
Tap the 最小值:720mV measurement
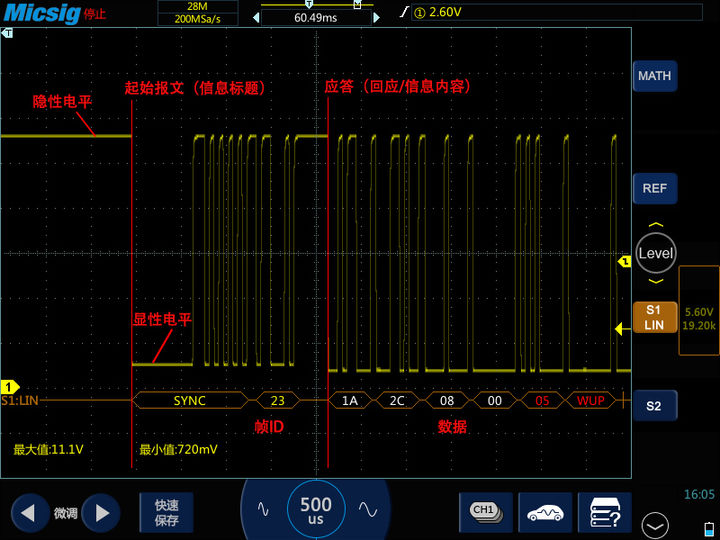point(178,449)
